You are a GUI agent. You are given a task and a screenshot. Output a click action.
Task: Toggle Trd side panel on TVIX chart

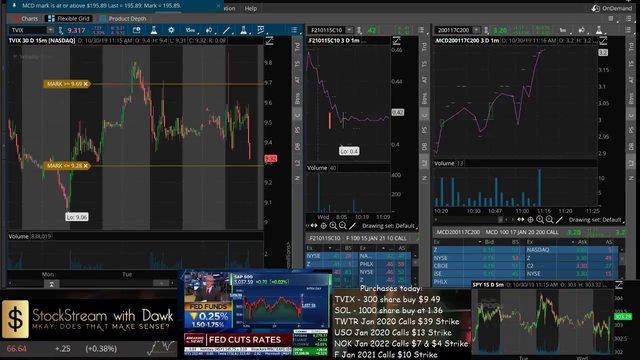(x=297, y=47)
